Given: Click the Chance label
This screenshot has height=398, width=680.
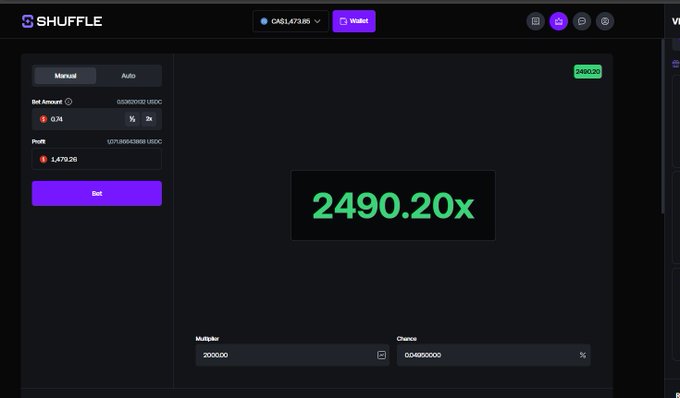Looking at the screenshot, I should coord(407,339).
